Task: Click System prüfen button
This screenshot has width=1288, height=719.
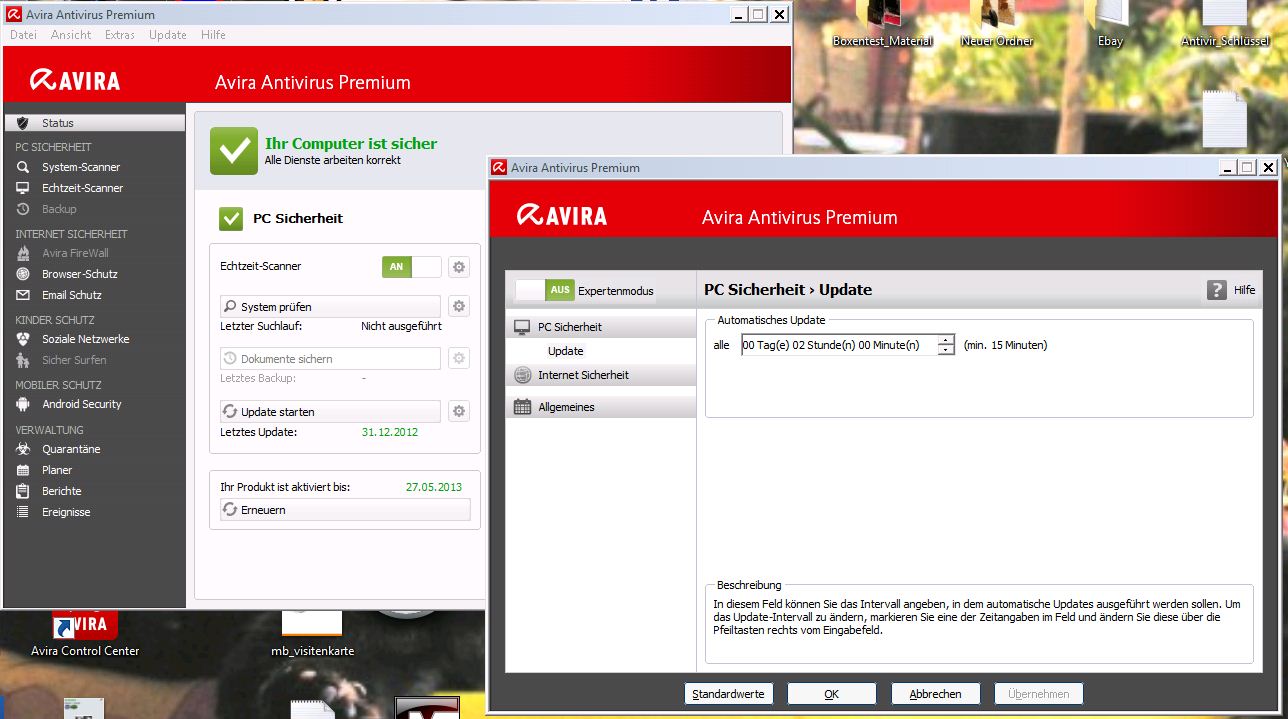Action: pos(330,306)
